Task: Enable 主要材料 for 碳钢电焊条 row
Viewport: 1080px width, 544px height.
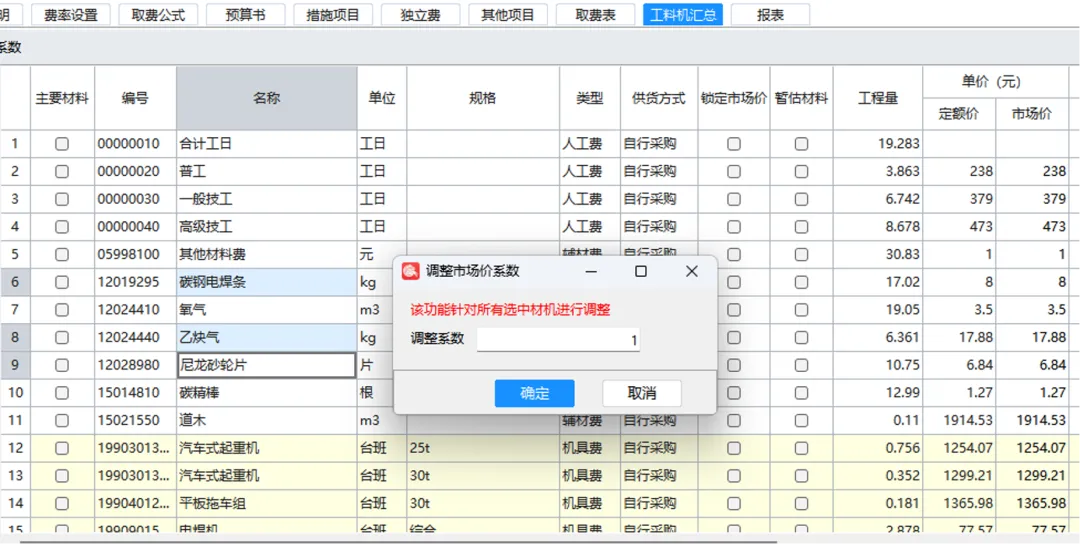Action: tap(62, 282)
